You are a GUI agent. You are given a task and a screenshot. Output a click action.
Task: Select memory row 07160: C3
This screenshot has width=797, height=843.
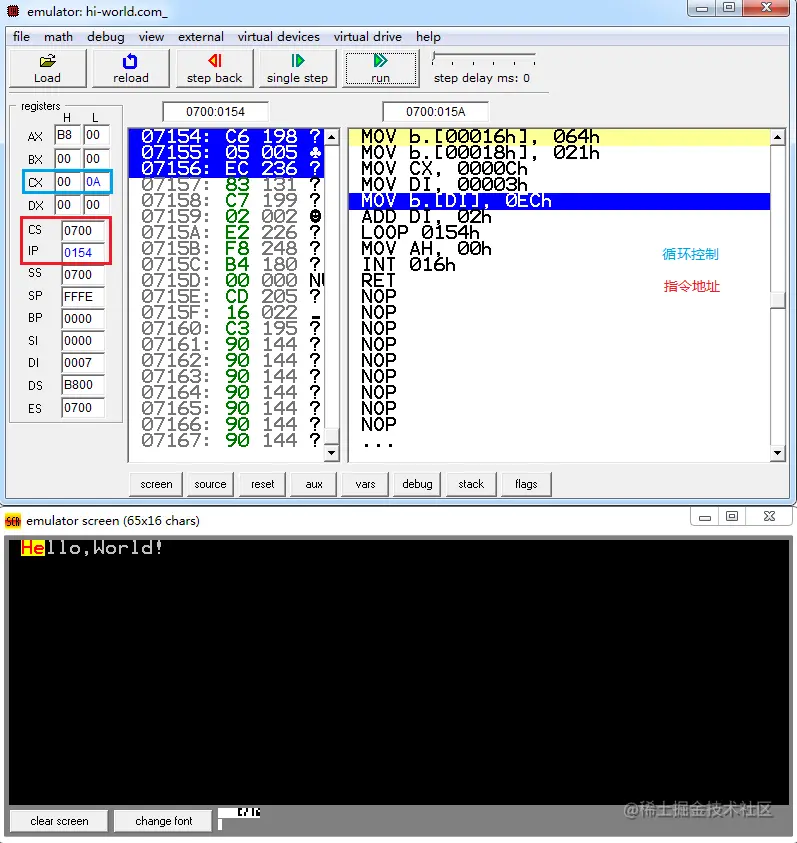coord(226,328)
